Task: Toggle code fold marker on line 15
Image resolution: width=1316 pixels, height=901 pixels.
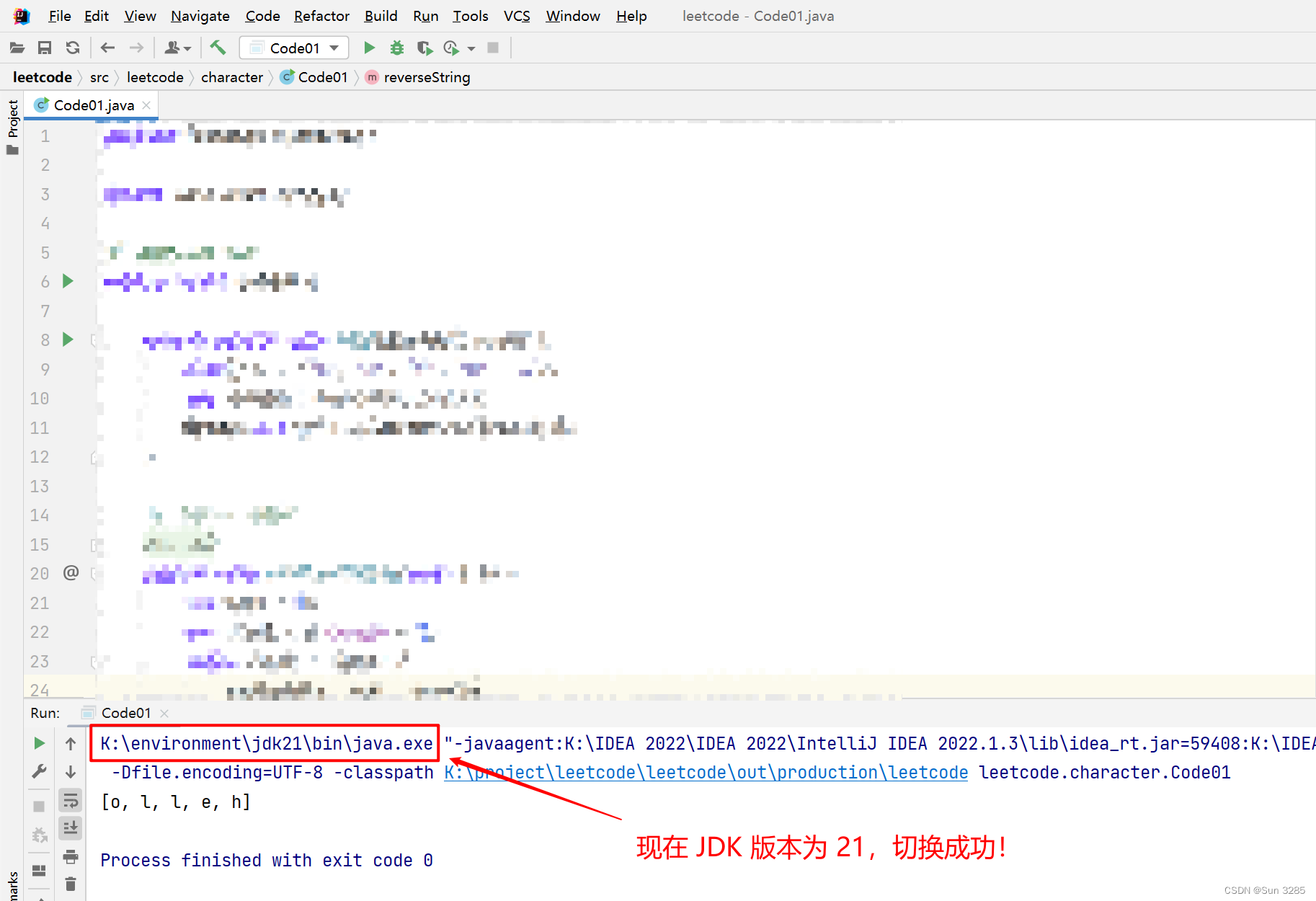Action: [94, 545]
